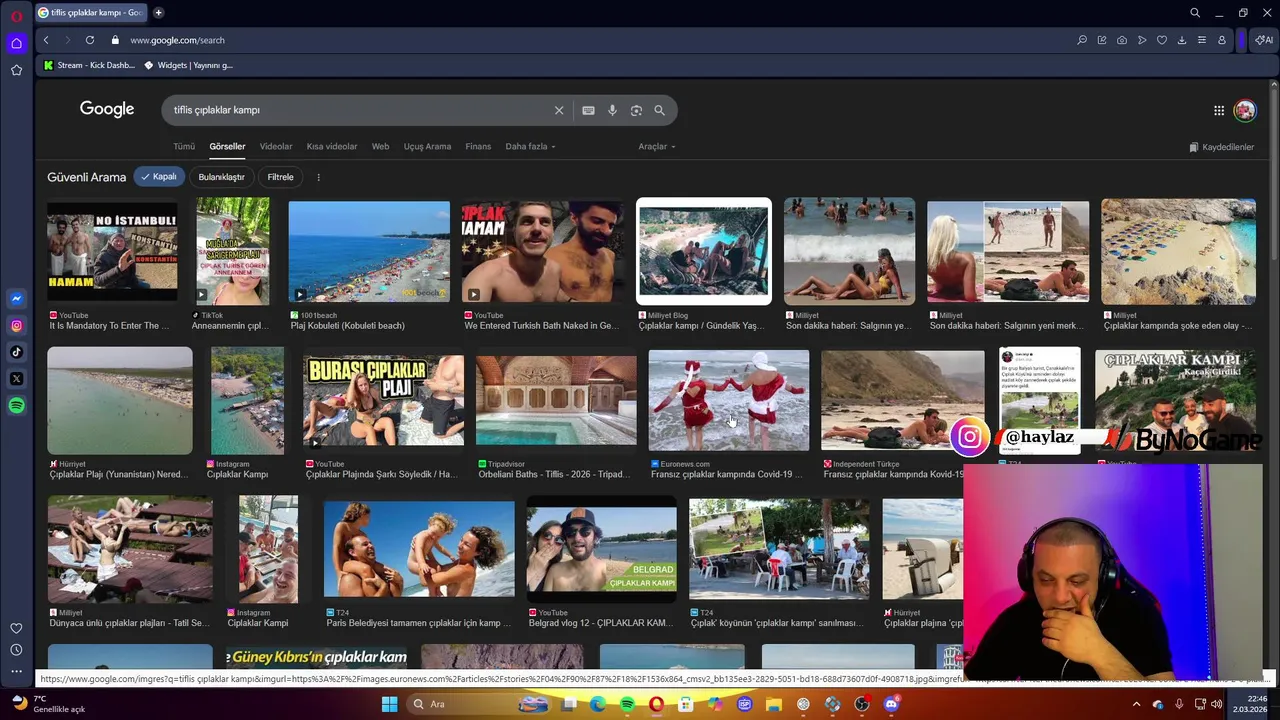This screenshot has width=1280, height=720.
Task: Open Easy Setup sliders icon
Action: tap(1202, 40)
